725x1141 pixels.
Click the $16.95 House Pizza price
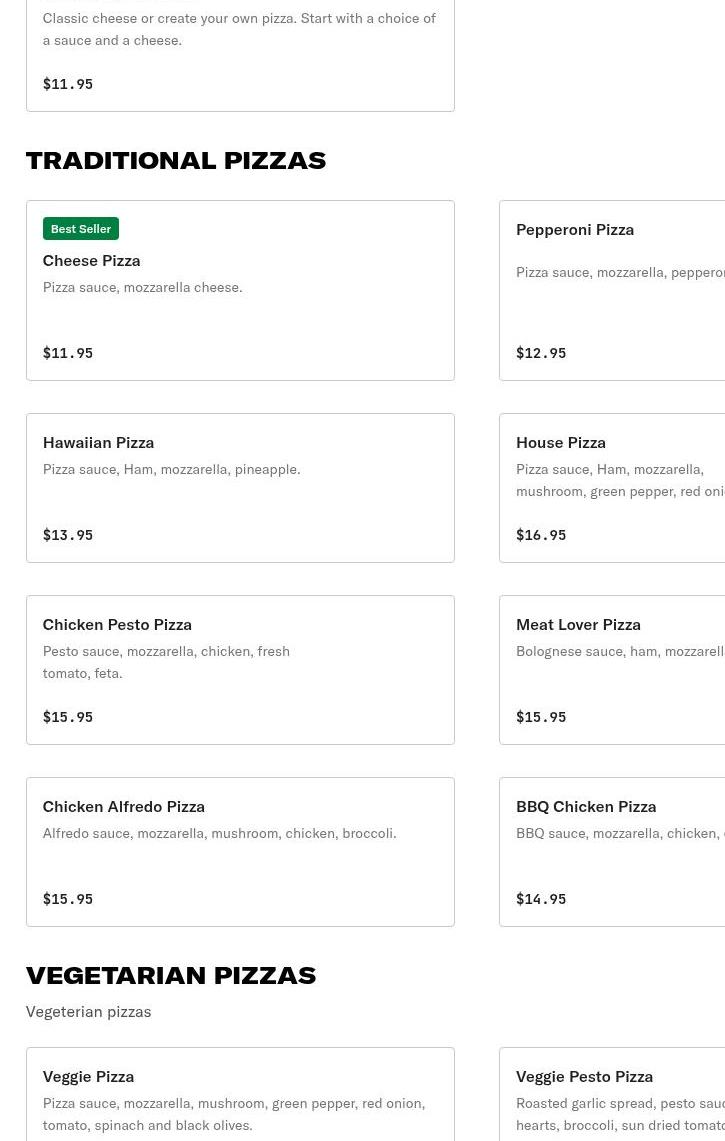(541, 535)
